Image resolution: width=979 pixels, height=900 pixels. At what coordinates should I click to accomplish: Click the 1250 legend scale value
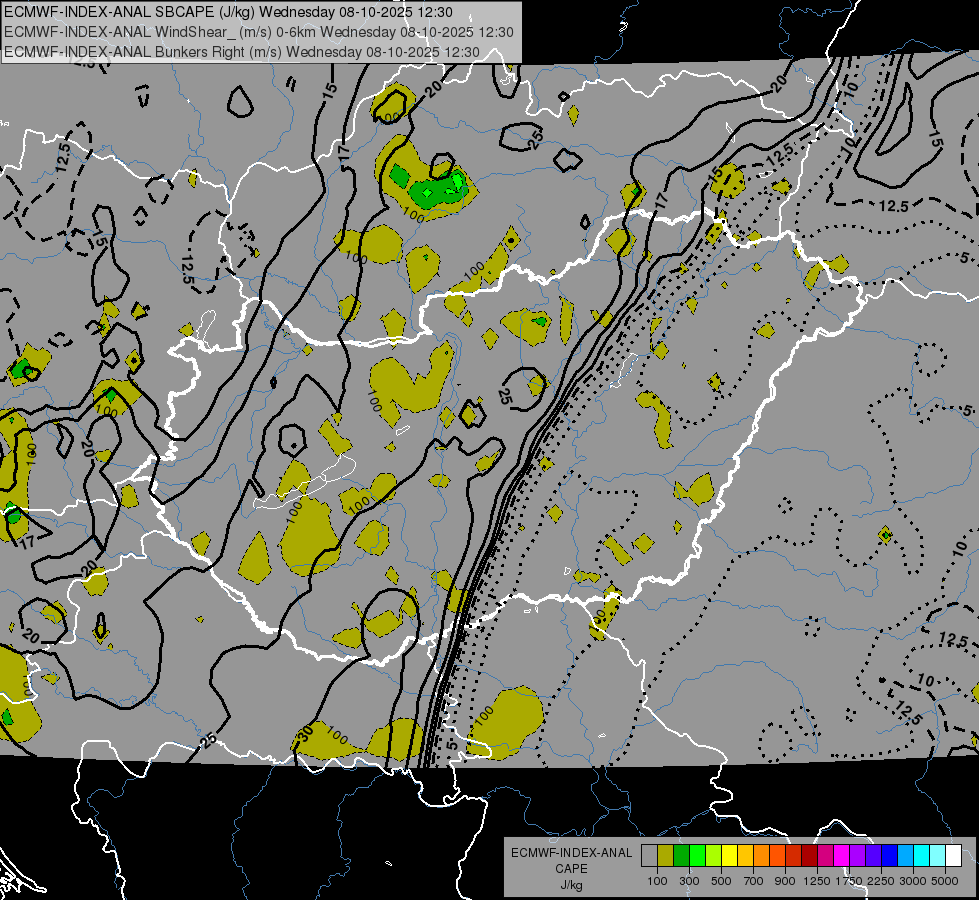click(817, 881)
